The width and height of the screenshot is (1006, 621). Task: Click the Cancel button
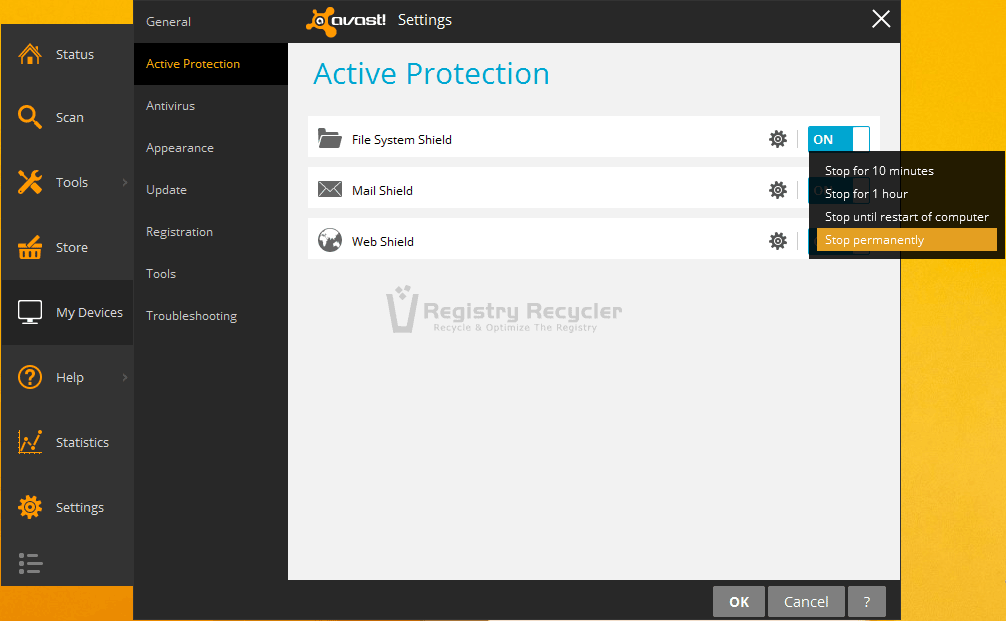(806, 602)
